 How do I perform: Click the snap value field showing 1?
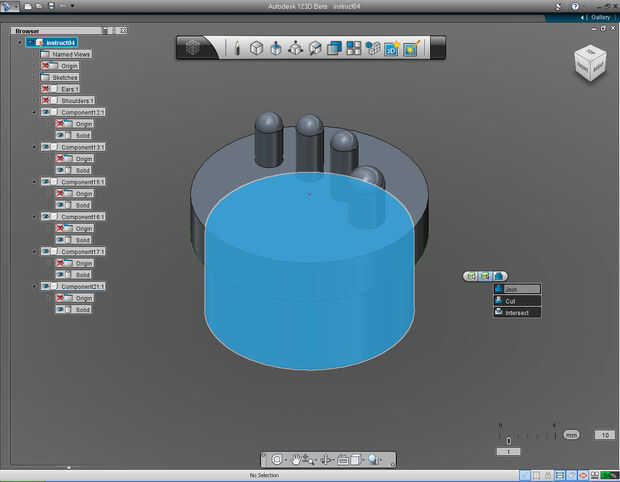pyautogui.click(x=508, y=452)
